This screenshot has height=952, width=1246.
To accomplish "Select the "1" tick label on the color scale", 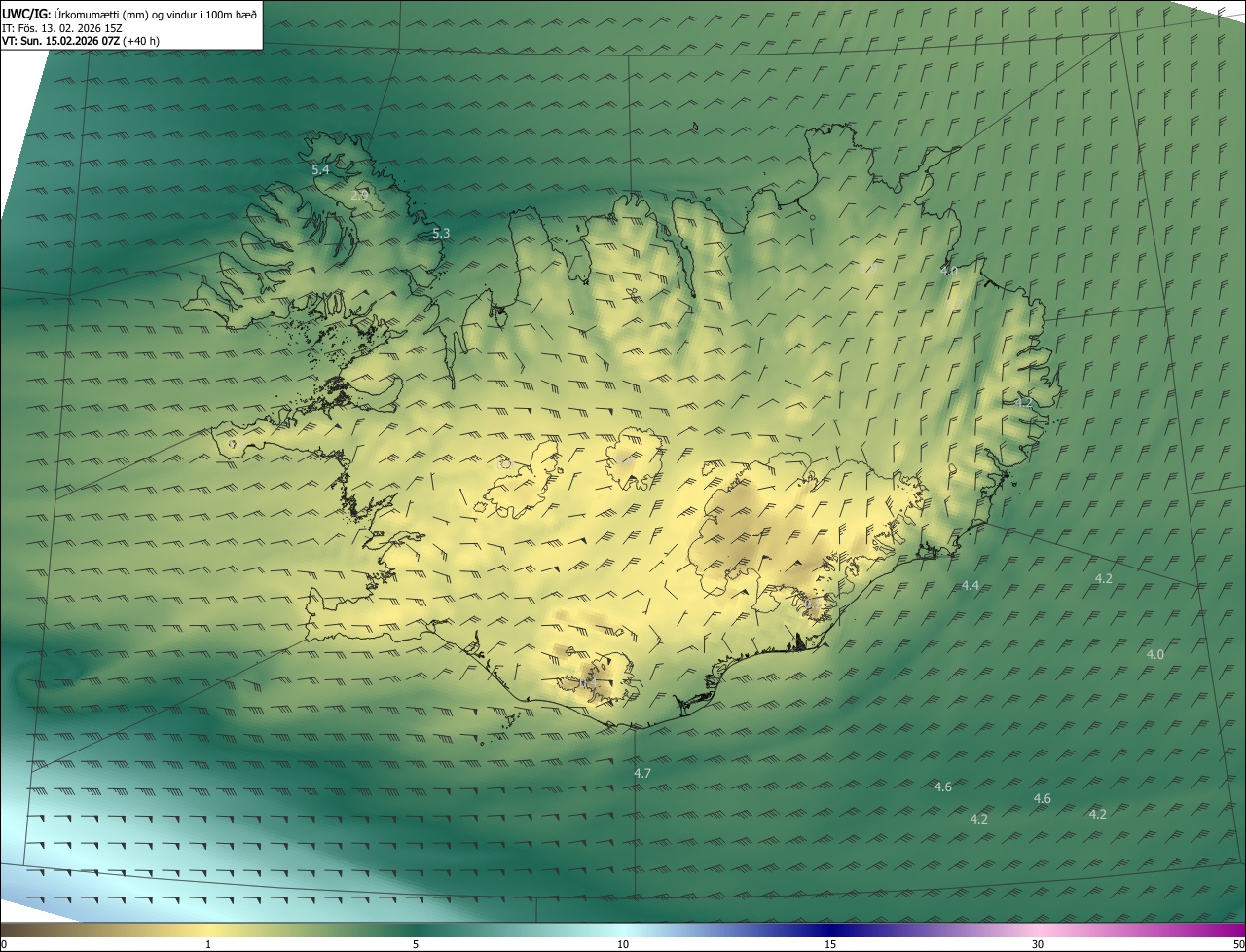I will pos(208,945).
